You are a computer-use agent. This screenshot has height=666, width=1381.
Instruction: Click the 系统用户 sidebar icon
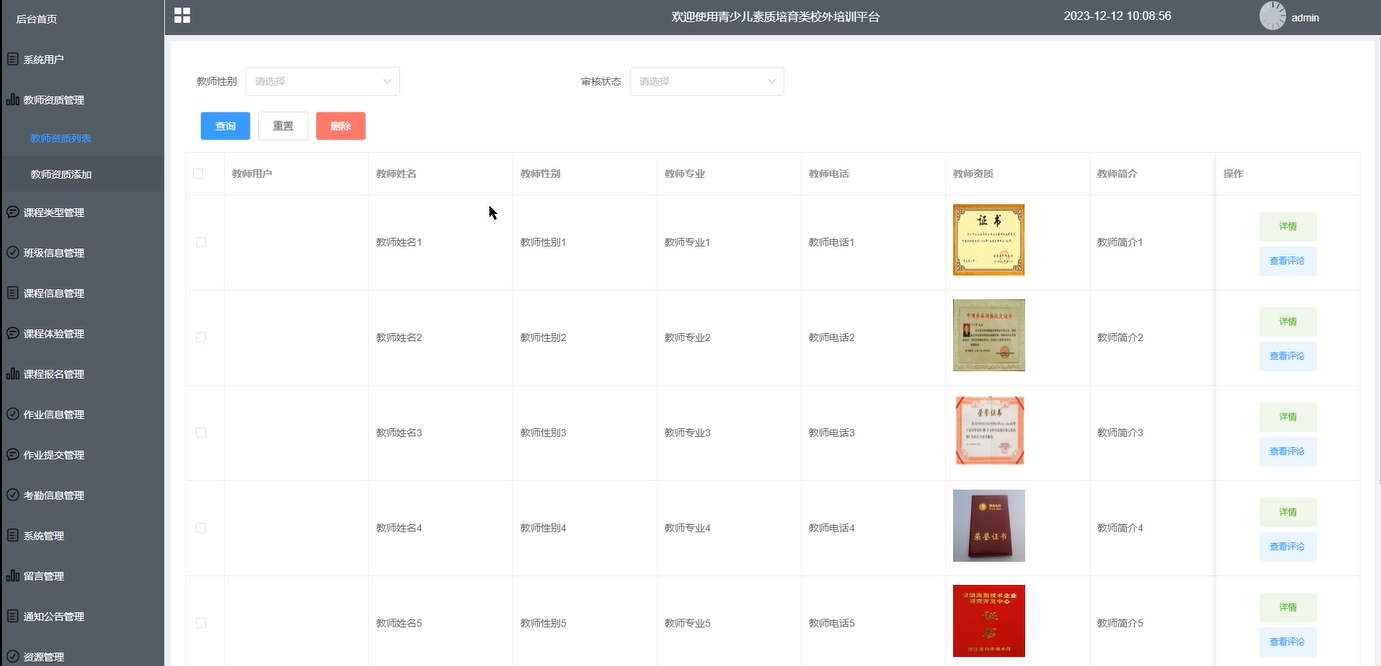coord(12,59)
